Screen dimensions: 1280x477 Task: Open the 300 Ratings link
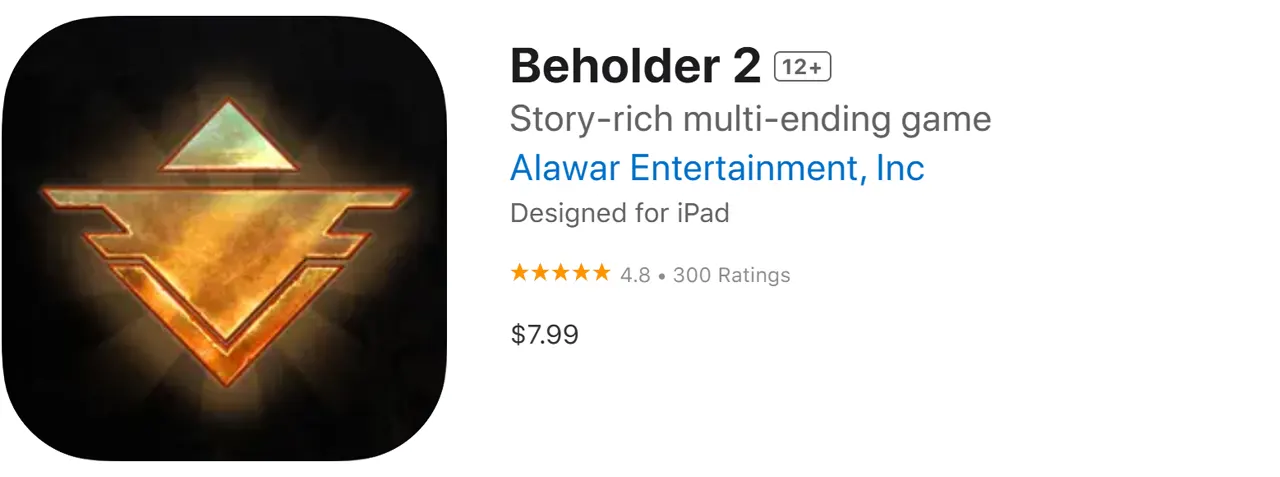coord(731,275)
